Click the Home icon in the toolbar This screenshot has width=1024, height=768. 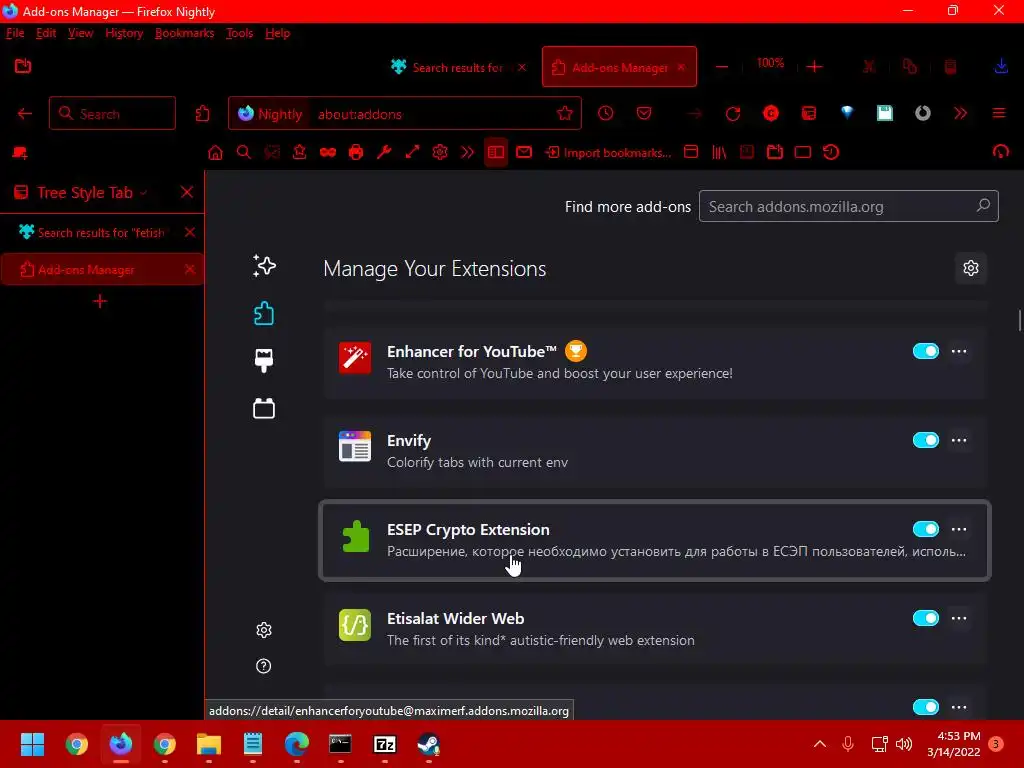click(x=215, y=153)
